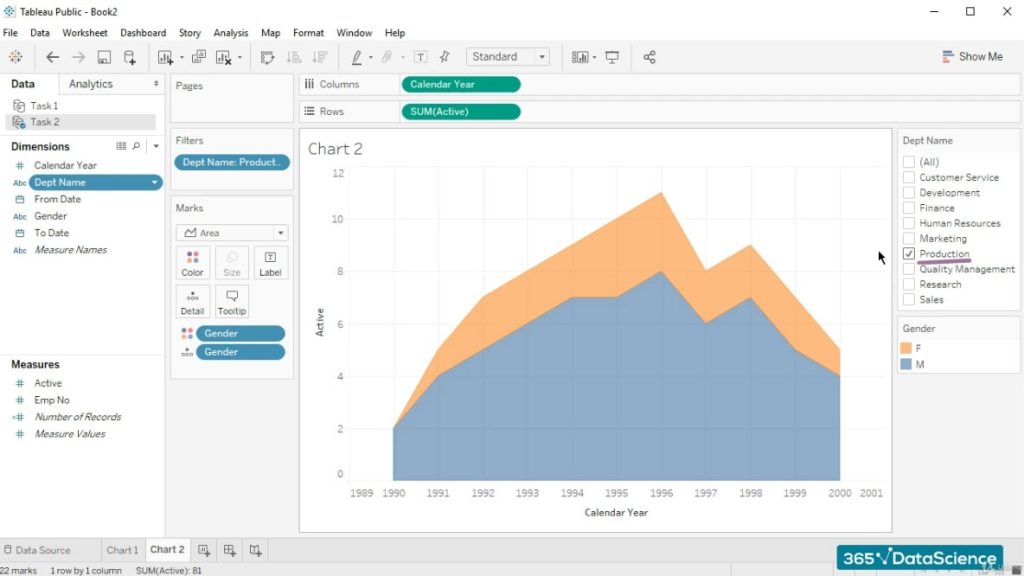This screenshot has width=1024, height=576.
Task: Open the Worksheet menu
Action: (x=85, y=33)
